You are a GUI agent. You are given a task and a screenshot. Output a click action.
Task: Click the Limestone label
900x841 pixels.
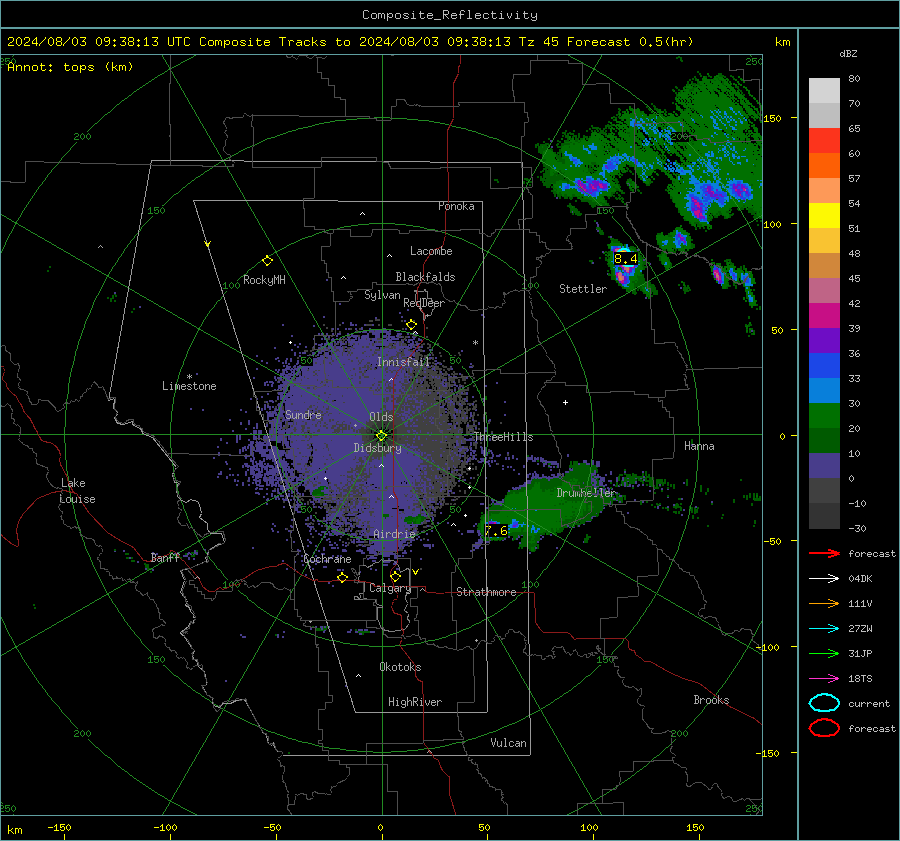click(x=189, y=386)
